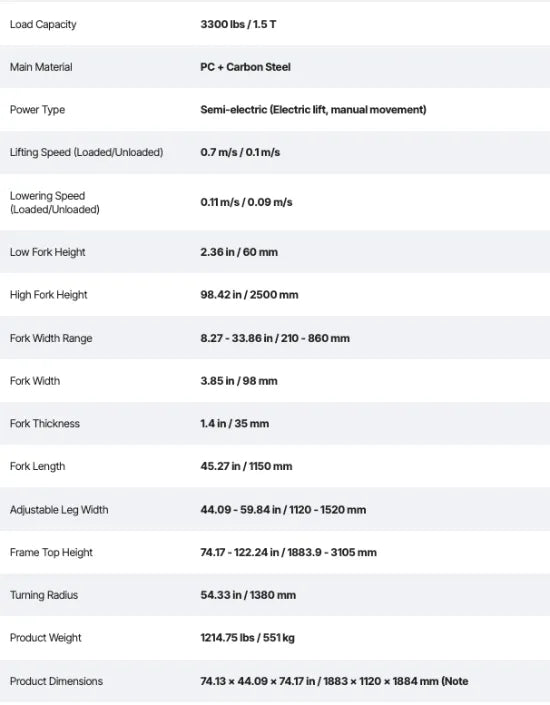Click the Turning Radius label
Viewport: 550px width, 705px height.
pos(44,595)
